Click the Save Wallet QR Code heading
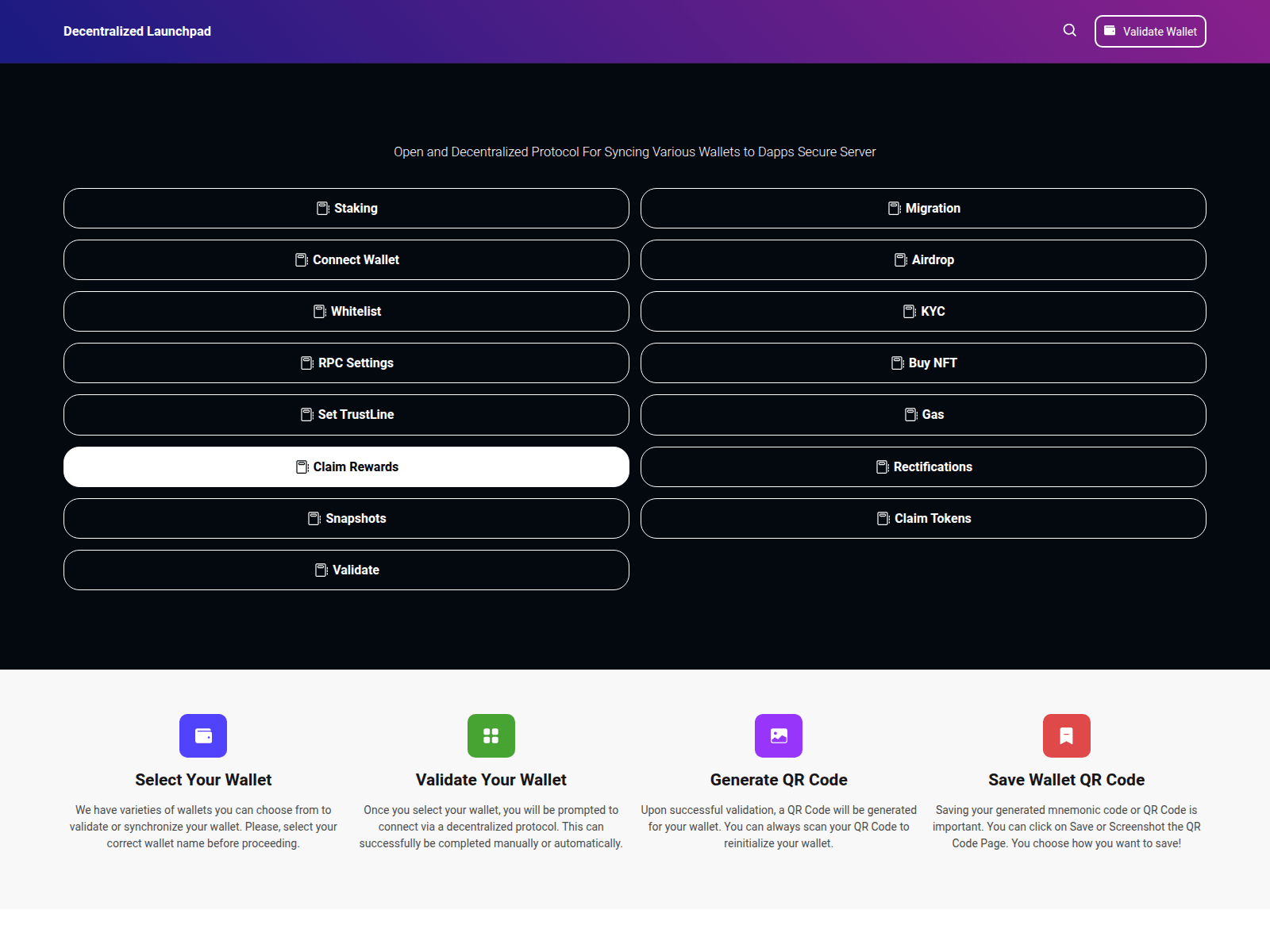 pos(1067,780)
